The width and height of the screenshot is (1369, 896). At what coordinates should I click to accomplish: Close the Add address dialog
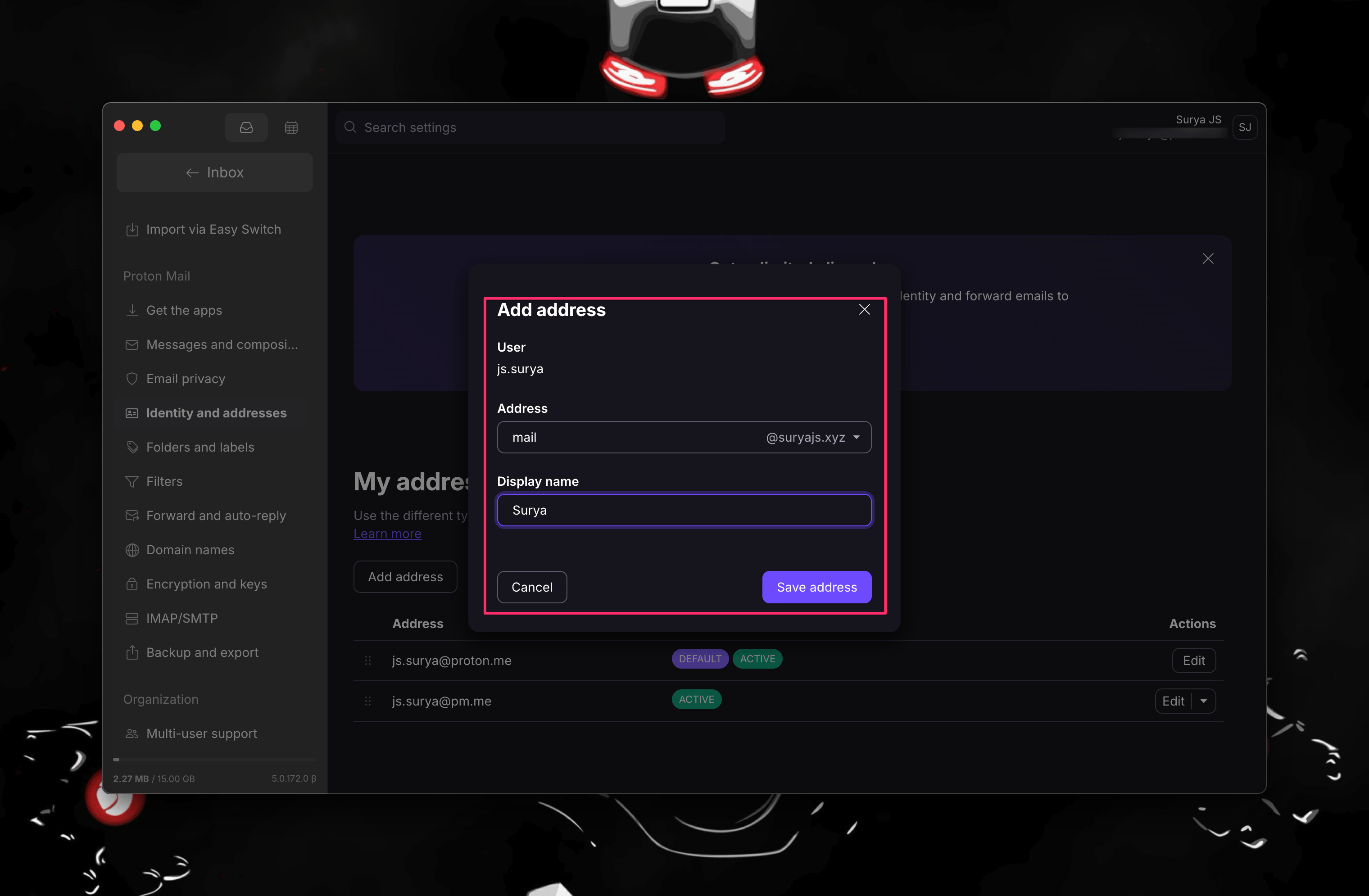[864, 309]
